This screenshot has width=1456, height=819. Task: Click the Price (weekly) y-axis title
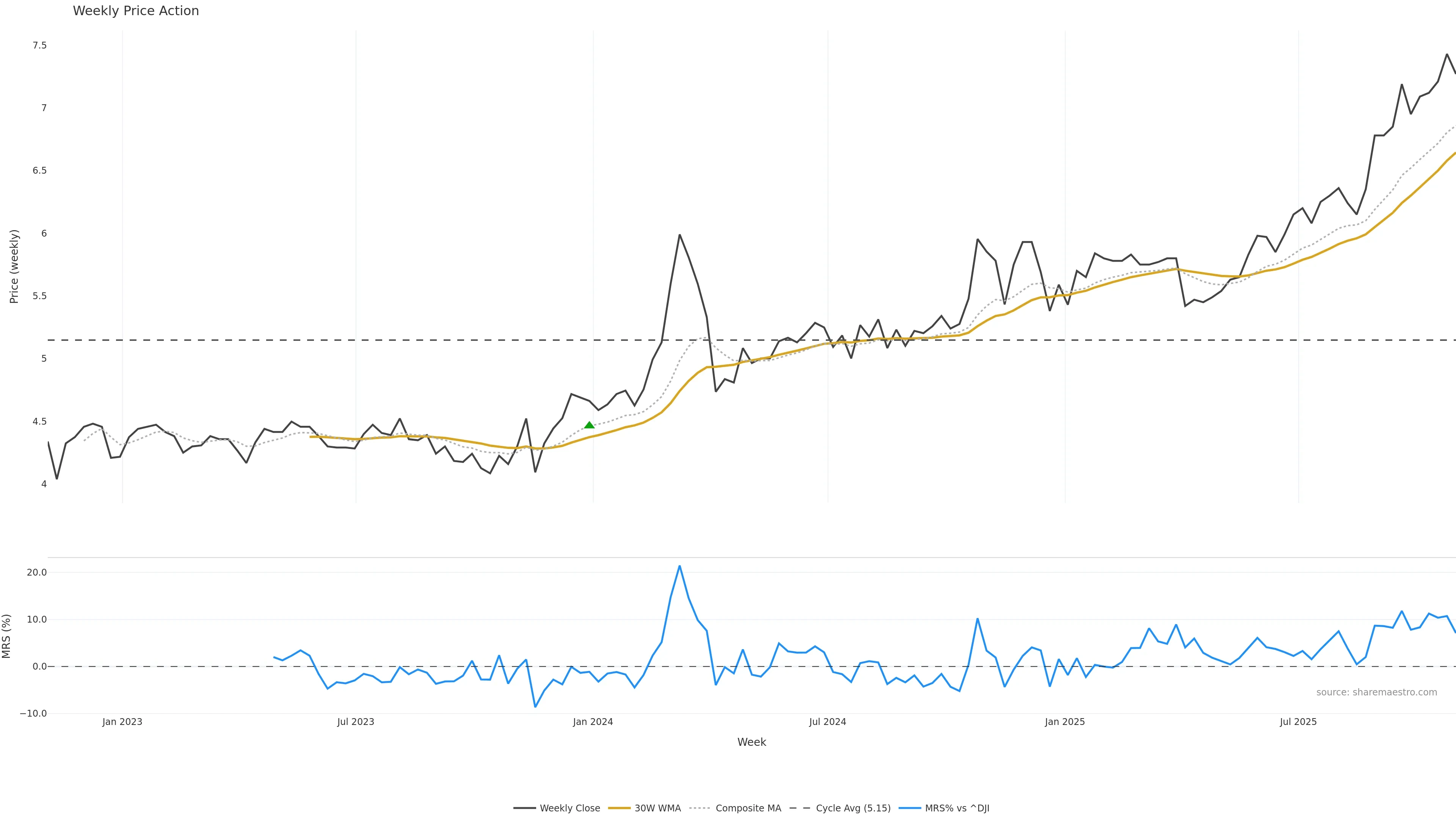(14, 266)
